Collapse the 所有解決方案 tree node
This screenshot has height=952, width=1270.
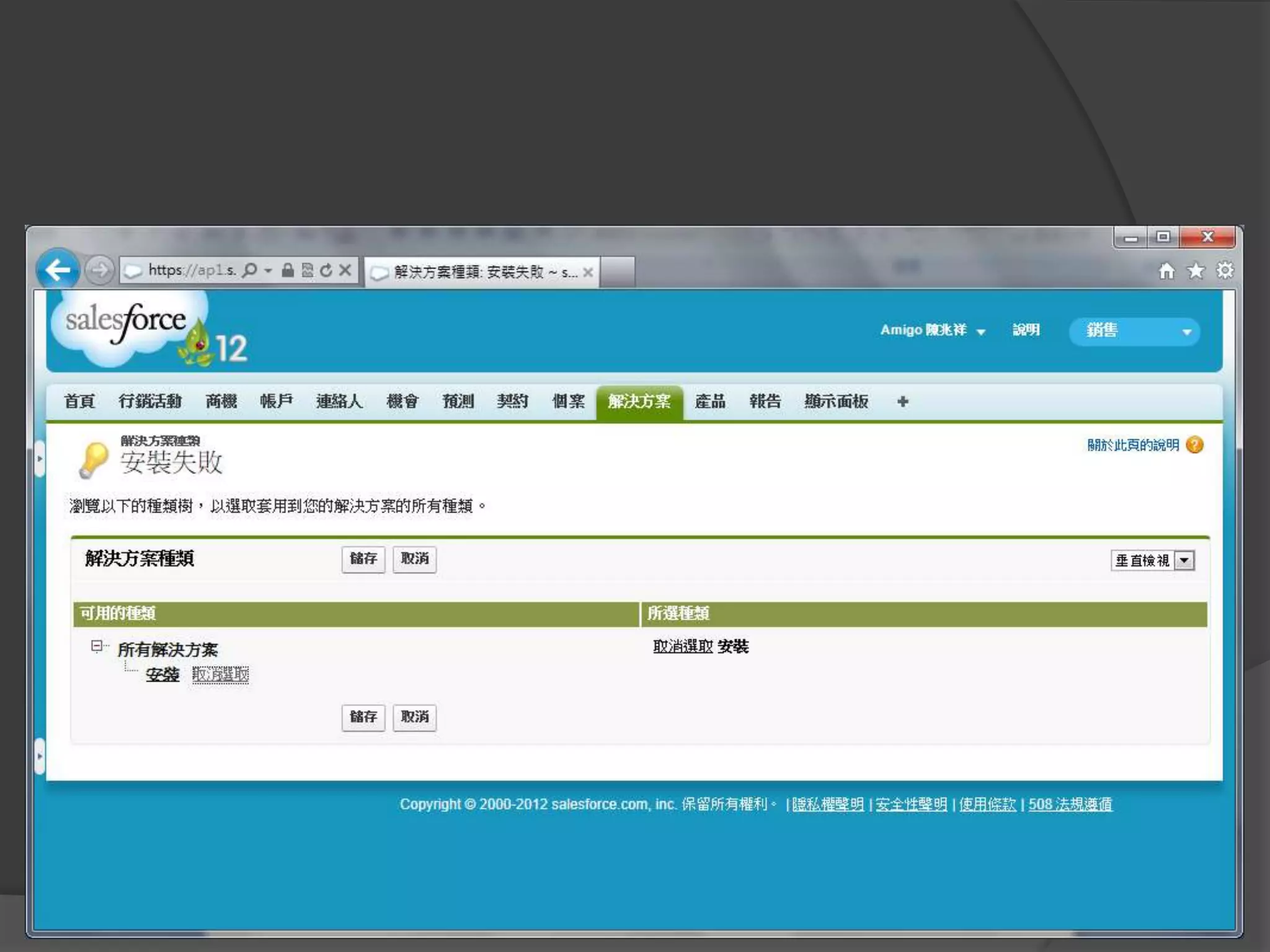click(x=97, y=646)
